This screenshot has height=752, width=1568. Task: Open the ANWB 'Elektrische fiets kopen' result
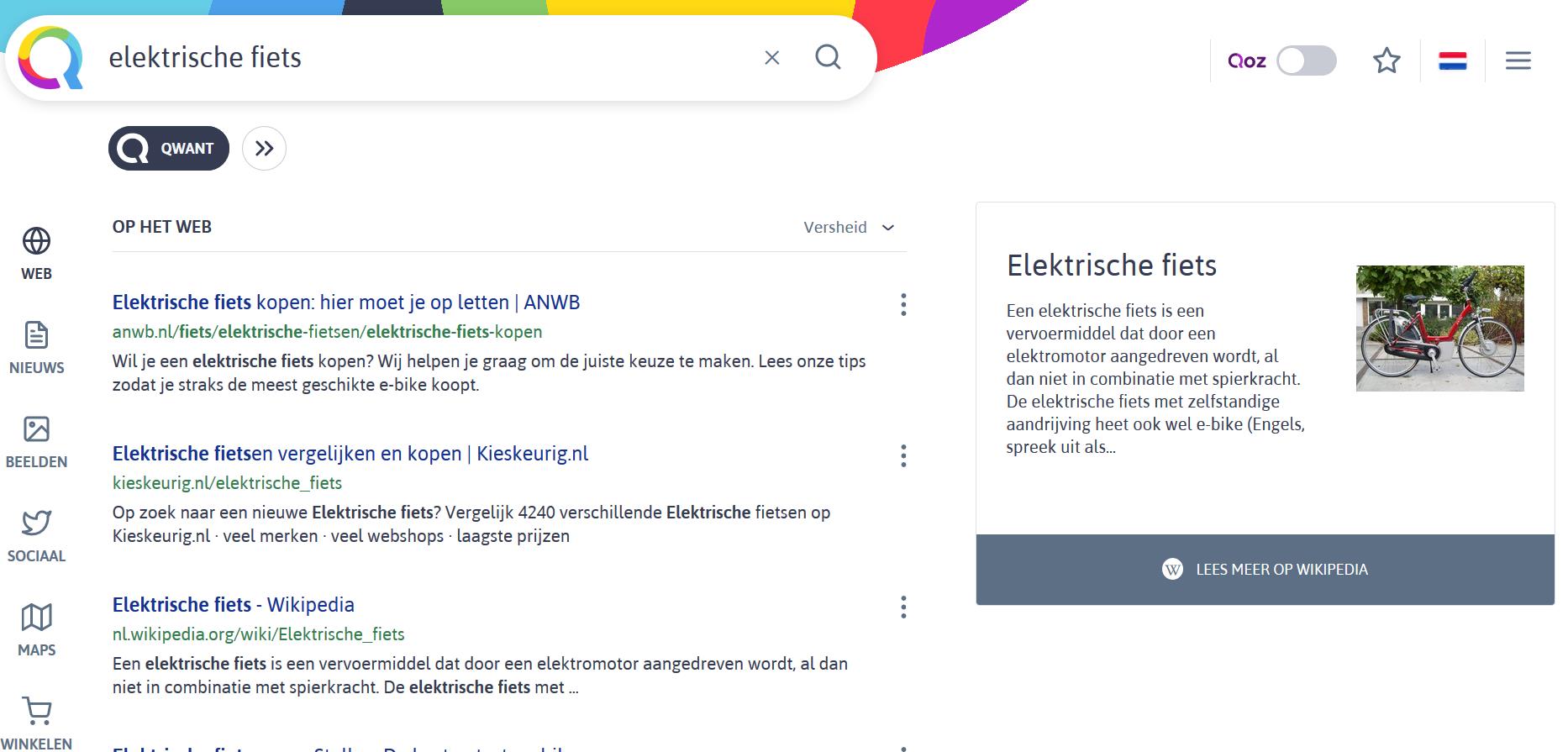pos(346,302)
